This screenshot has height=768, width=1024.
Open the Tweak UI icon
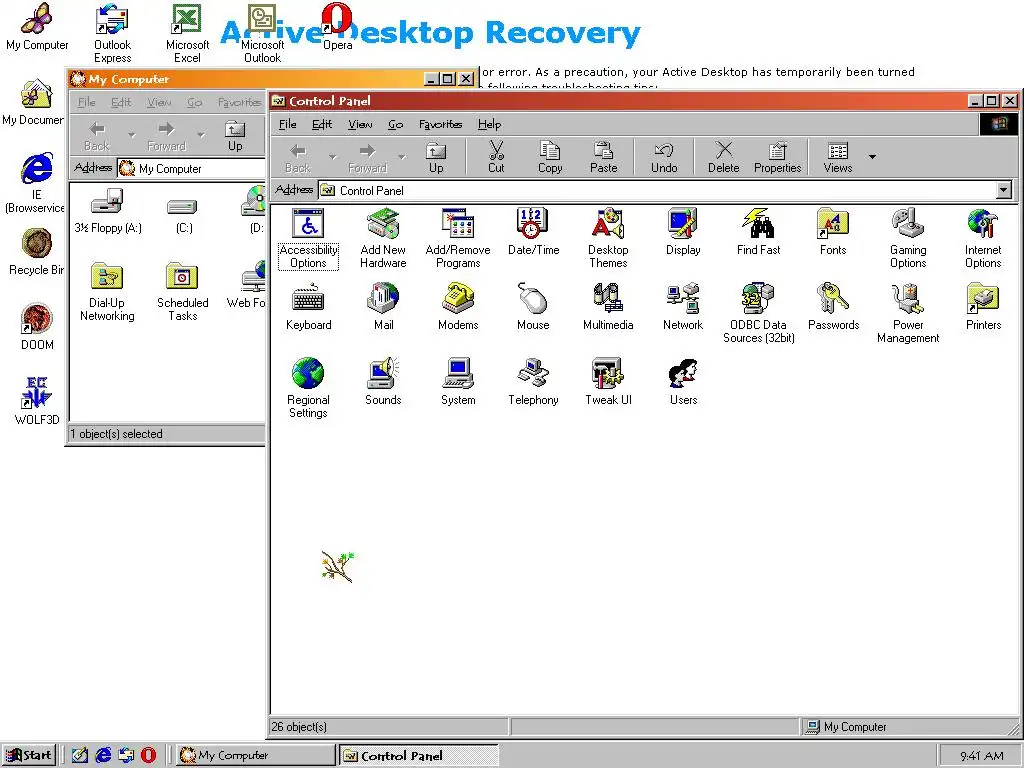tap(608, 382)
